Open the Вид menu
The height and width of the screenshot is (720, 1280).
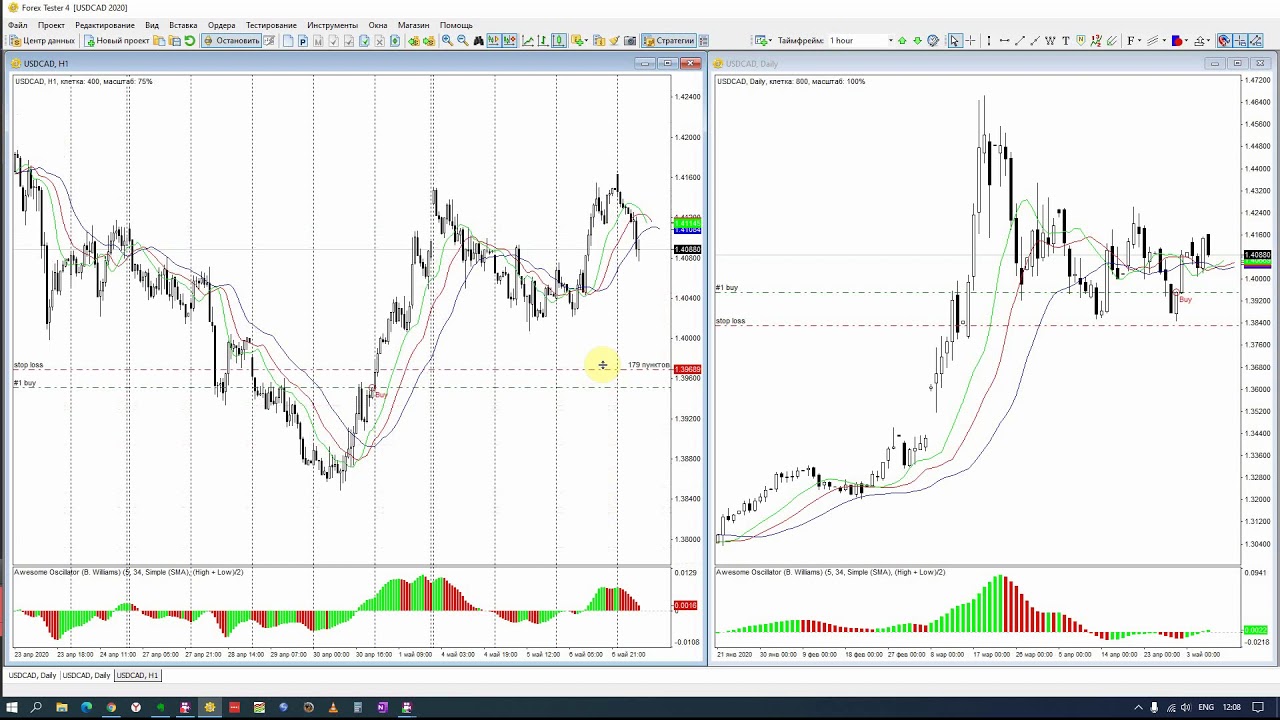(152, 25)
